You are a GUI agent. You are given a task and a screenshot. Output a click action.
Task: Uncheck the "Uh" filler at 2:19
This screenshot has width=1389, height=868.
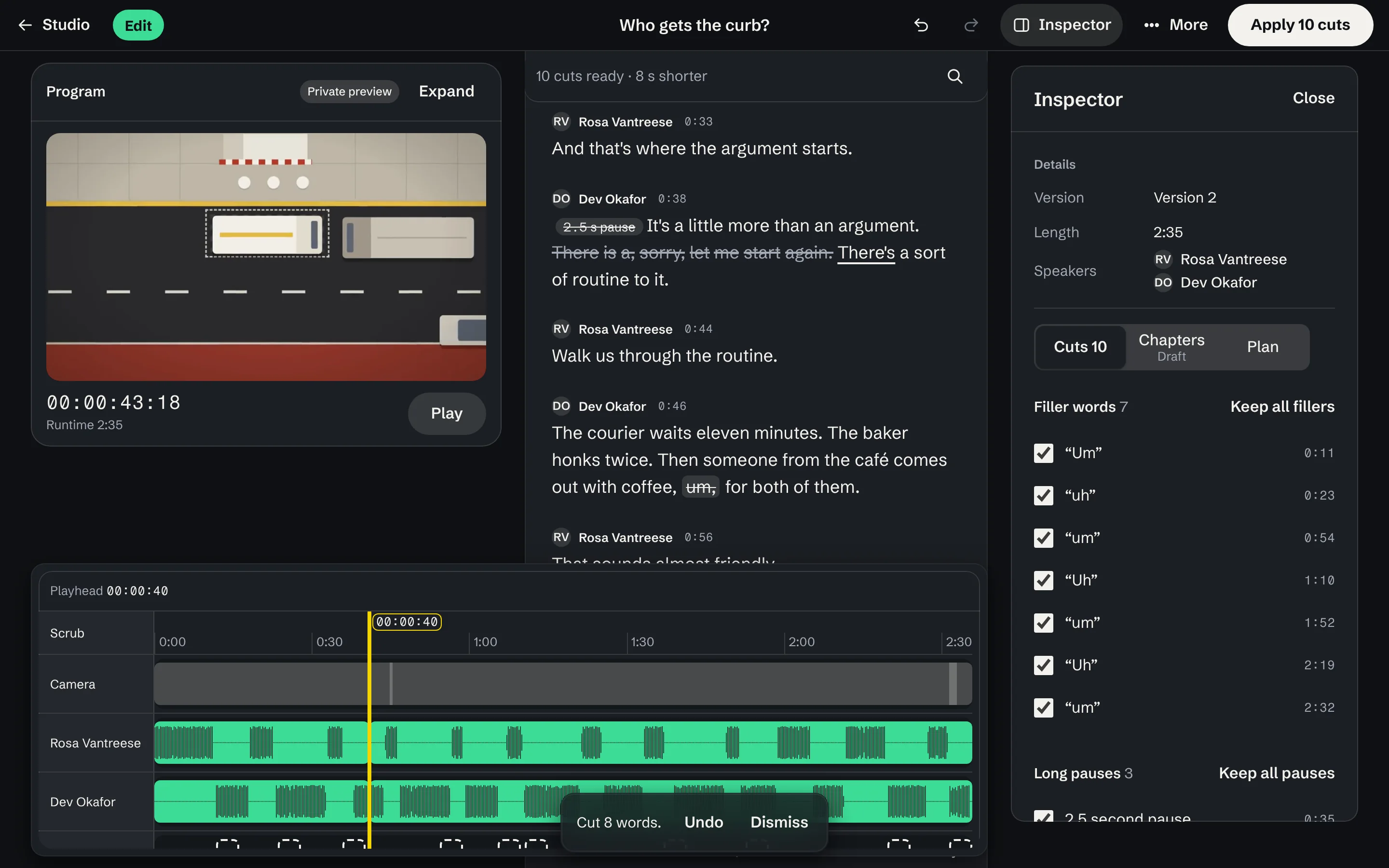click(1044, 665)
